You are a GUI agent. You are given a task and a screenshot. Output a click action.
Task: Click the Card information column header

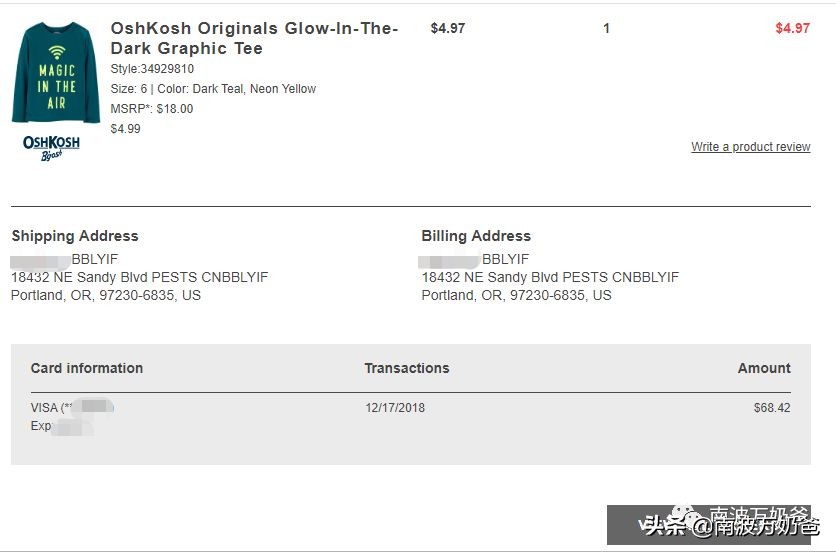(x=87, y=368)
